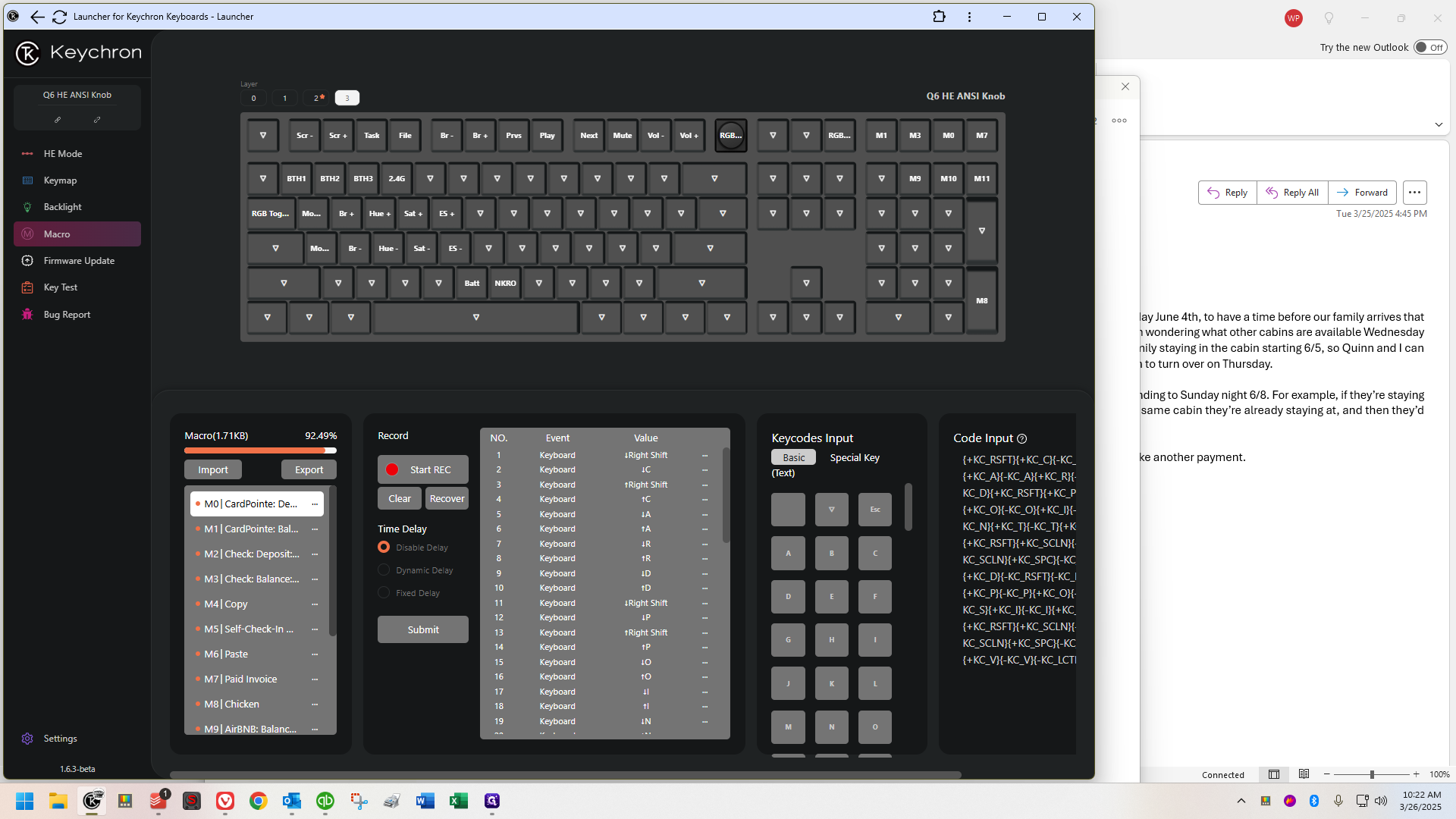Open the Key Test icon
Image resolution: width=1456 pixels, height=819 pixels.
point(27,287)
